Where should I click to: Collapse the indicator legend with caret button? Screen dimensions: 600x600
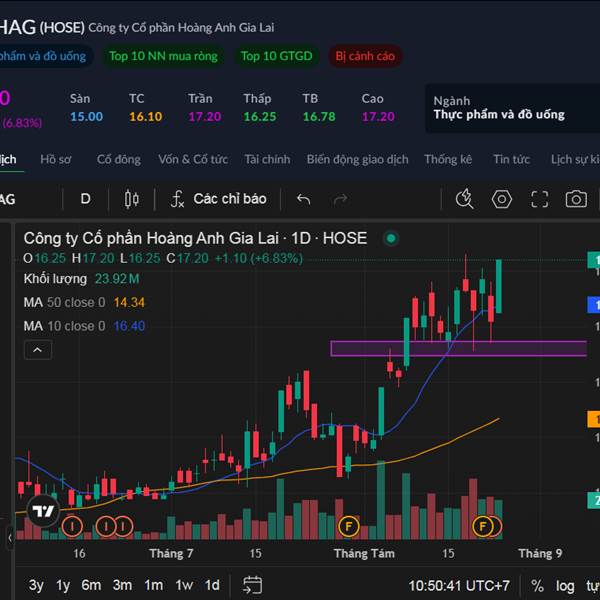(38, 350)
